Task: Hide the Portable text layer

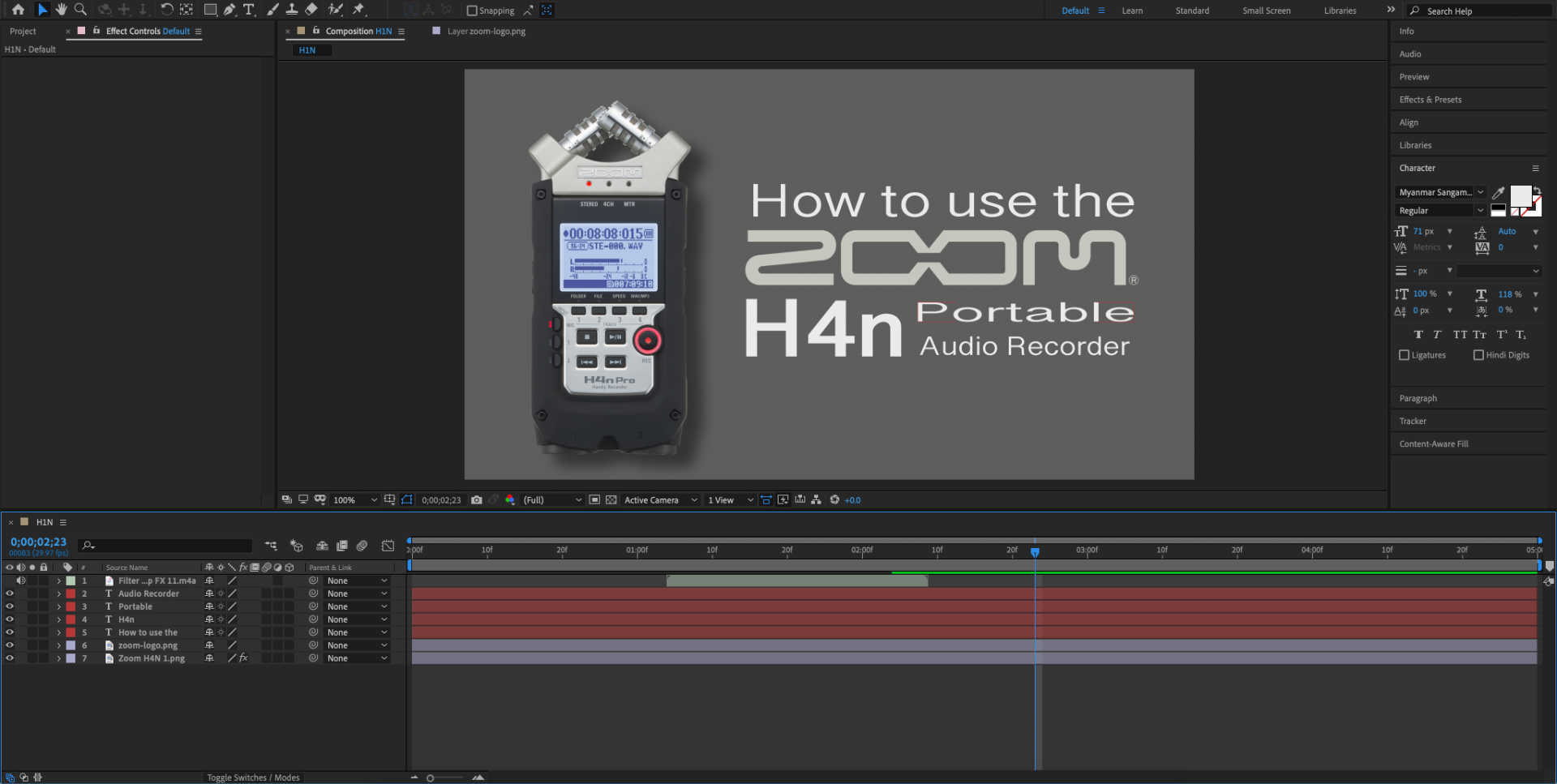Action: click(10, 606)
